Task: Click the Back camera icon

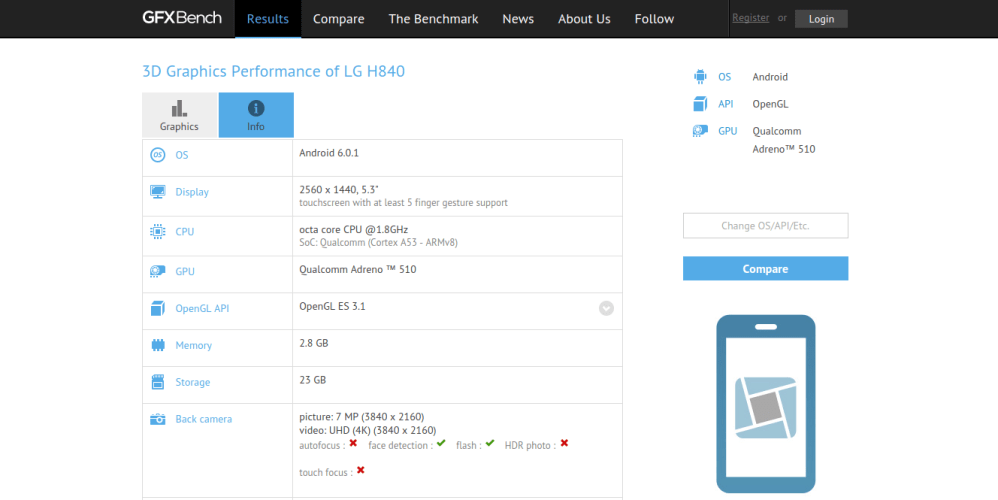Action: 157,419
